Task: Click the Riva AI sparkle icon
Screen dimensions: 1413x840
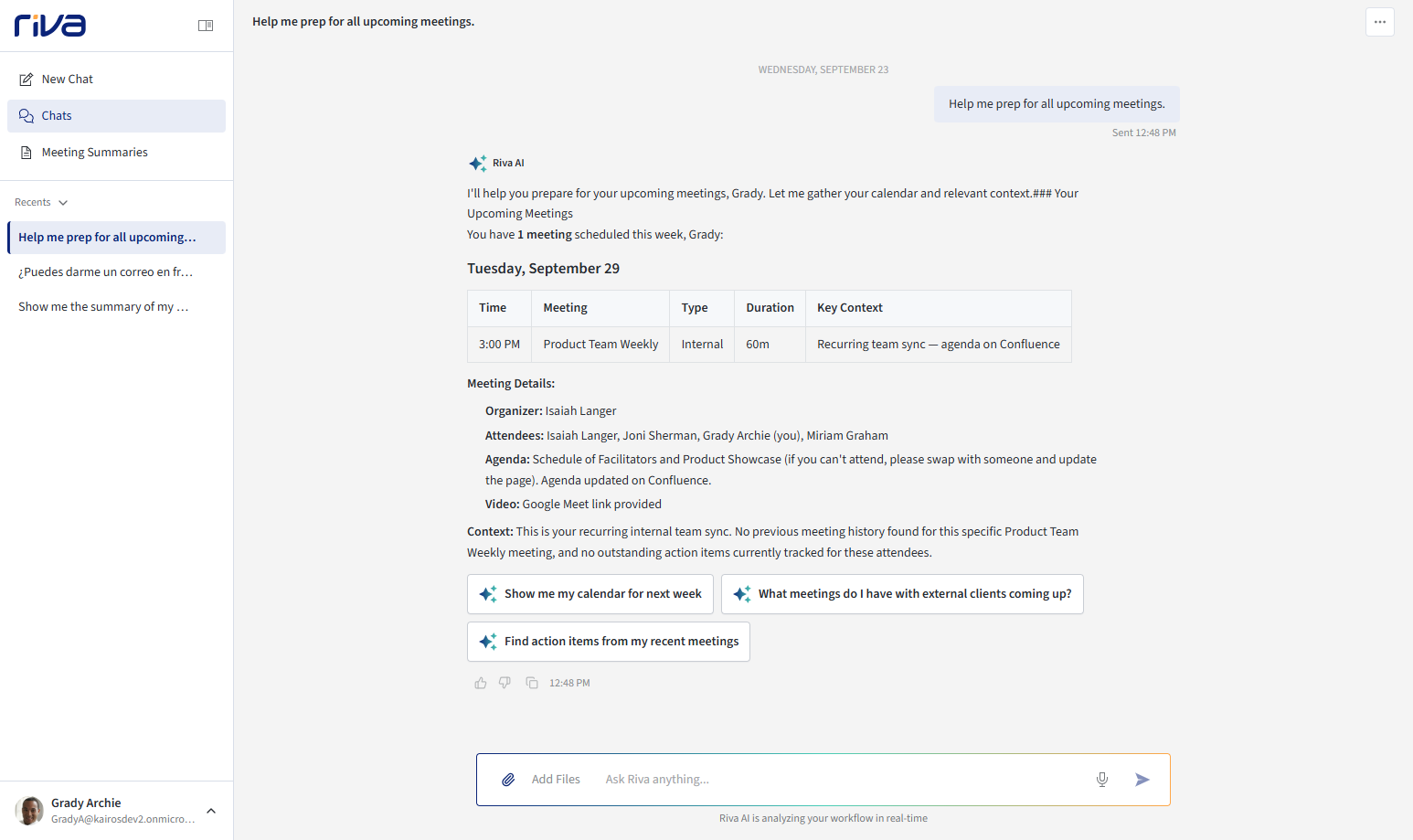Action: click(477, 164)
